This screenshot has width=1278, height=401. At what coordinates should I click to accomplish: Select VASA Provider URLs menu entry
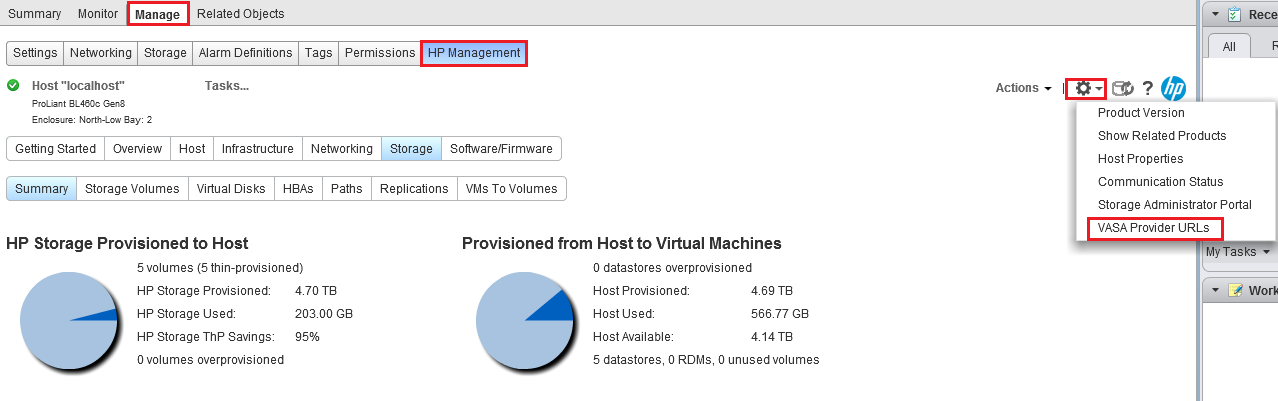1153,228
